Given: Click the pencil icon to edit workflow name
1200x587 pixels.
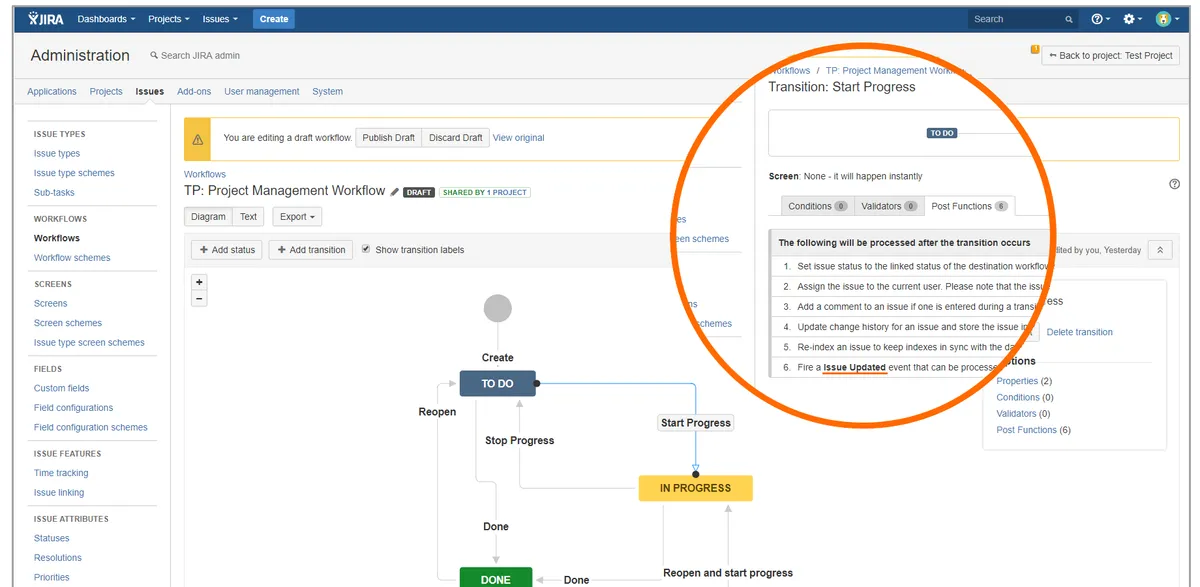Looking at the screenshot, I should 394,192.
